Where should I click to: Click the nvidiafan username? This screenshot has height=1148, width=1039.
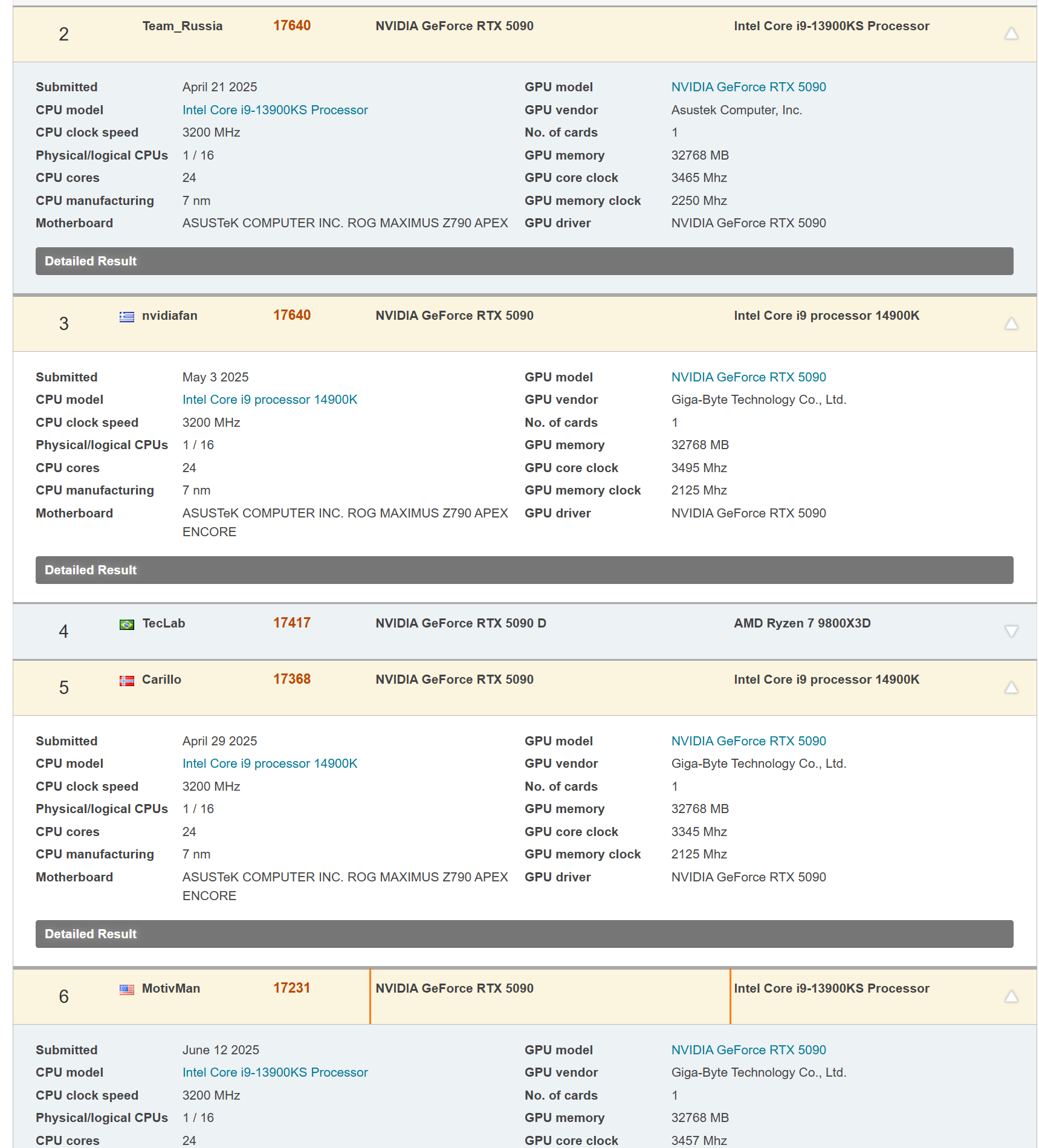pyautogui.click(x=170, y=316)
